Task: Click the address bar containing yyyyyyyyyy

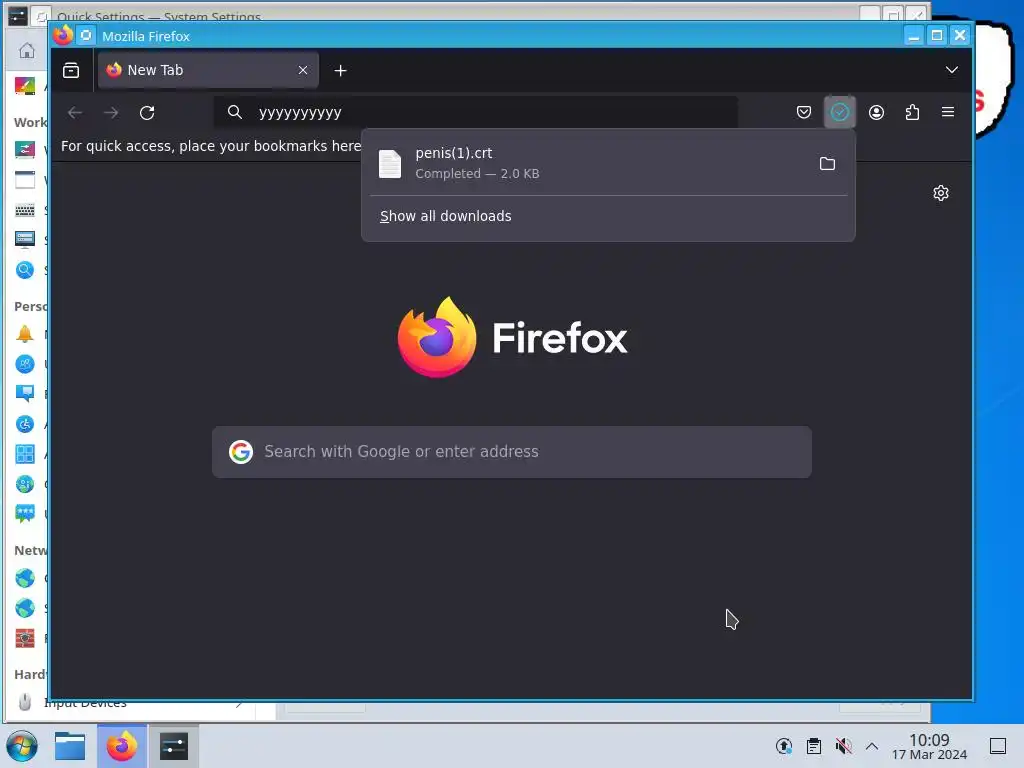Action: point(476,112)
